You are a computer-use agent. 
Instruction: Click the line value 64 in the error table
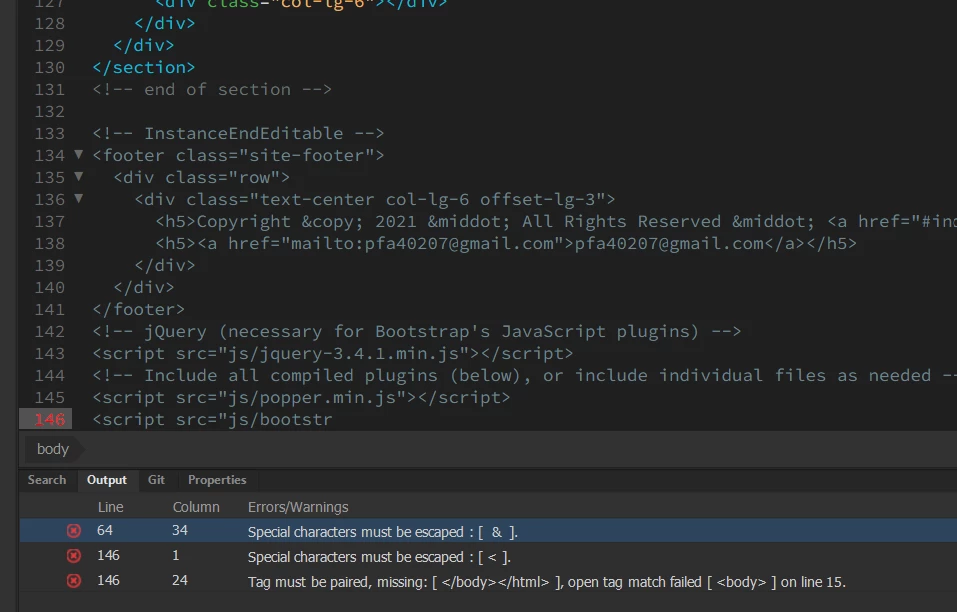105,531
